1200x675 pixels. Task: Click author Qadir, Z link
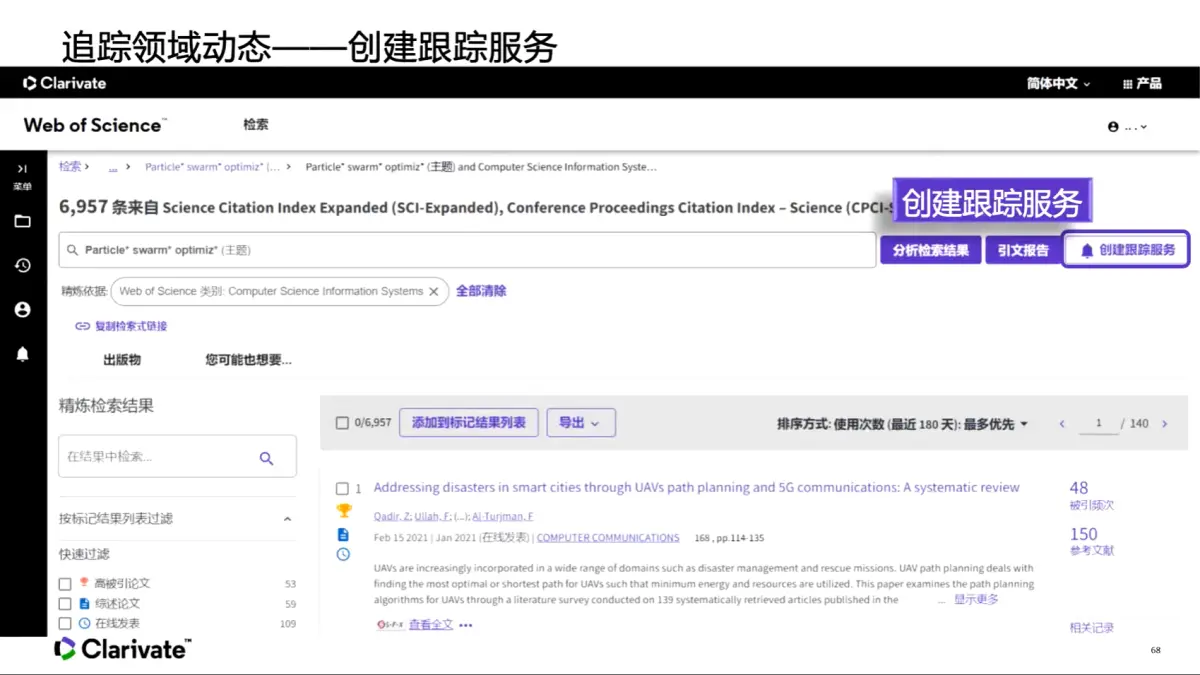[x=390, y=517]
